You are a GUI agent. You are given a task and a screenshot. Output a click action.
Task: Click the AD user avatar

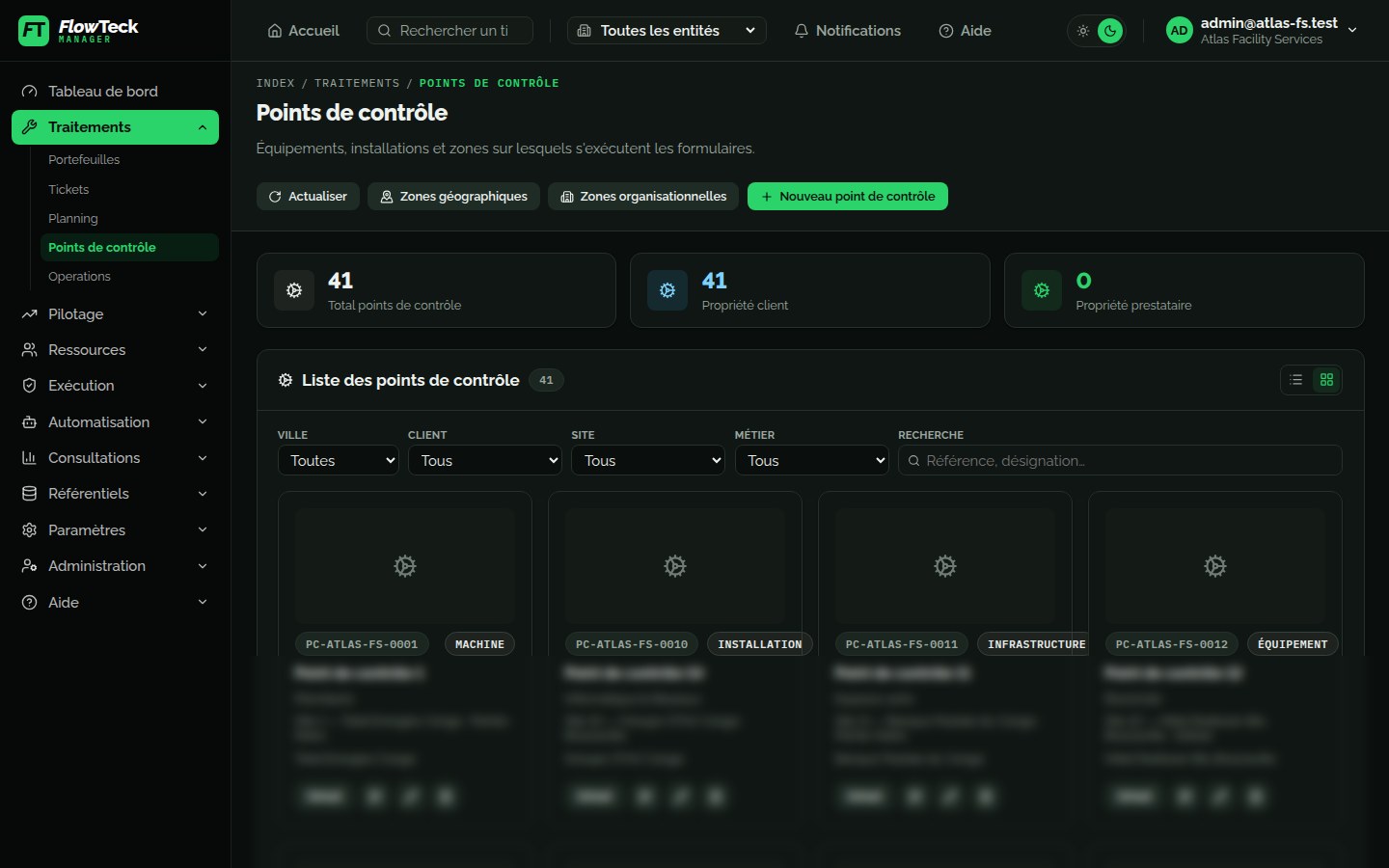1179,31
